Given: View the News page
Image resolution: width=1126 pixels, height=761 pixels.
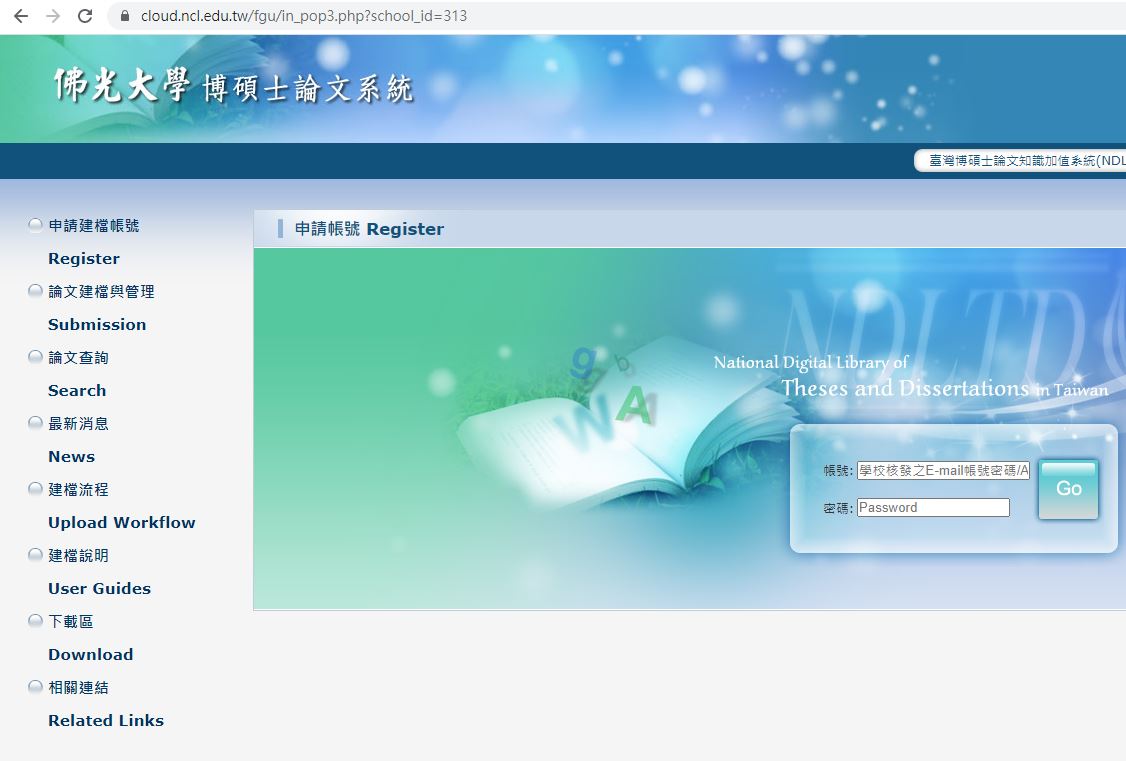Looking at the screenshot, I should coord(71,457).
